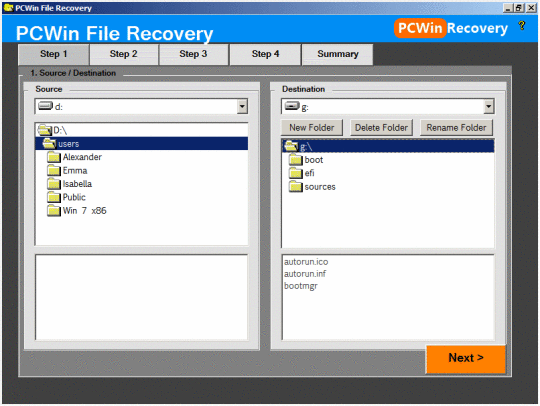This screenshot has width=540, height=406.
Task: Select the autorun.ico file
Action: (306, 262)
